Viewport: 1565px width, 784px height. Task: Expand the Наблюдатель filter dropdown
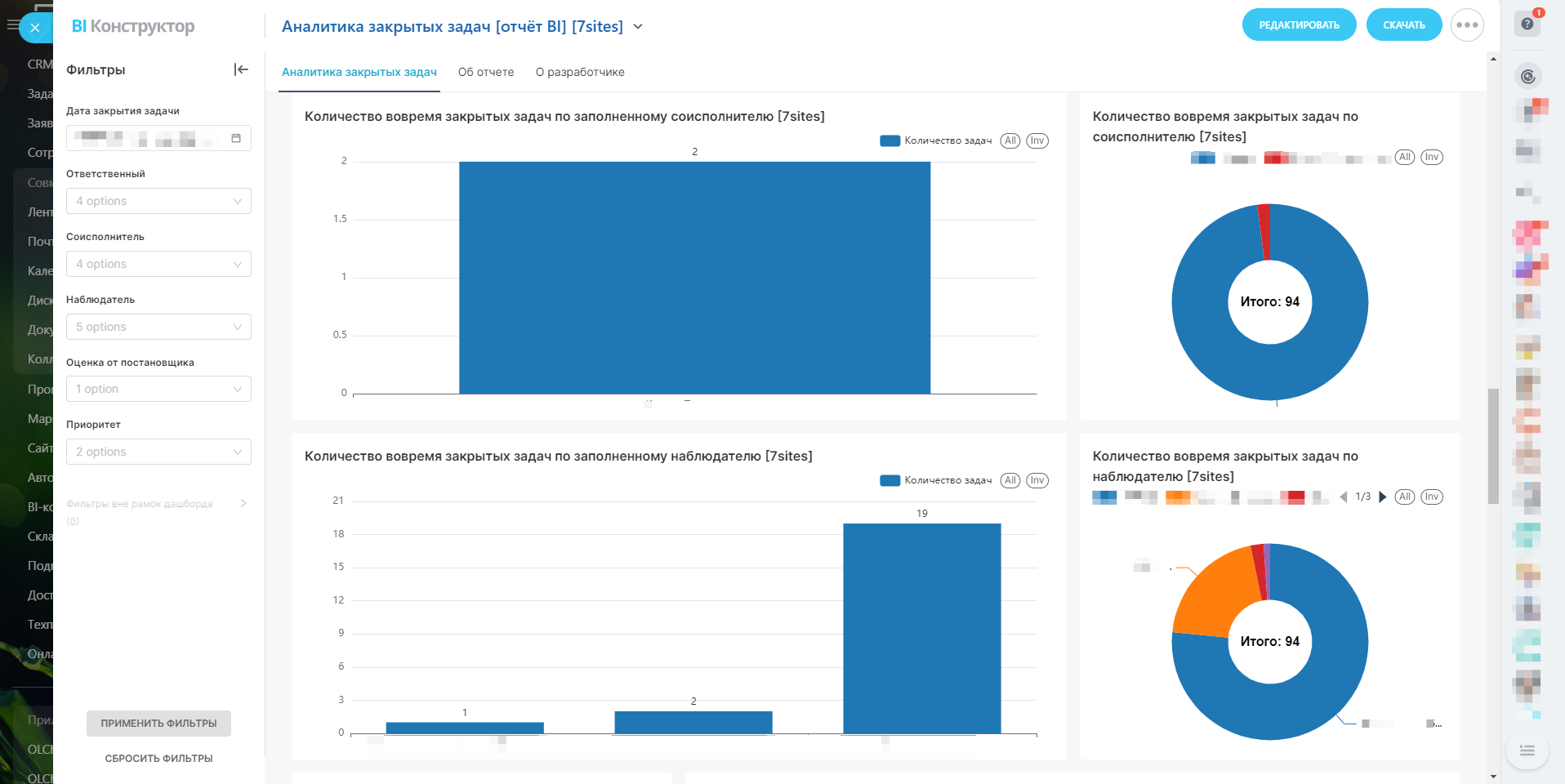pos(158,327)
